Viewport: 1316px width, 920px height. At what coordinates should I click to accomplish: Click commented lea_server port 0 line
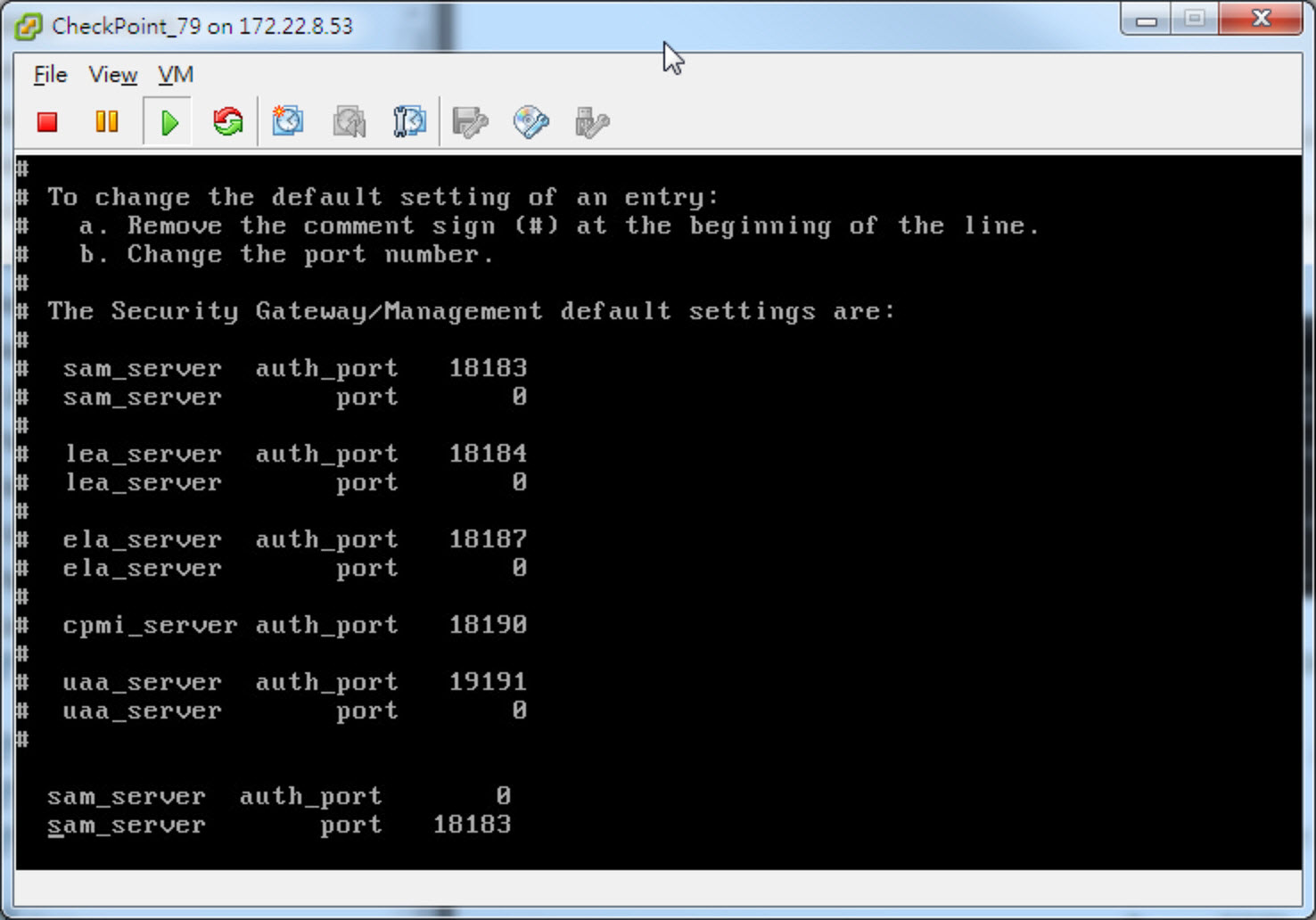click(x=273, y=482)
